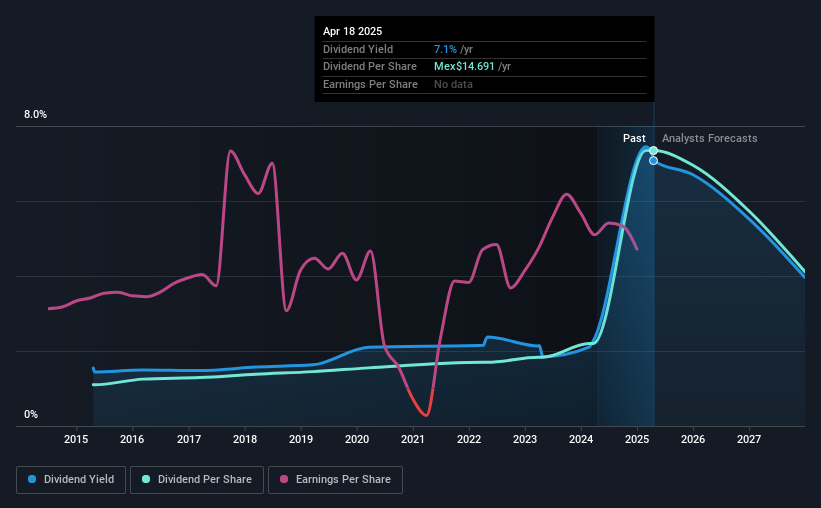Click the teal data point marker at 2025
Viewport: 821px width, 508px height.
(653, 151)
